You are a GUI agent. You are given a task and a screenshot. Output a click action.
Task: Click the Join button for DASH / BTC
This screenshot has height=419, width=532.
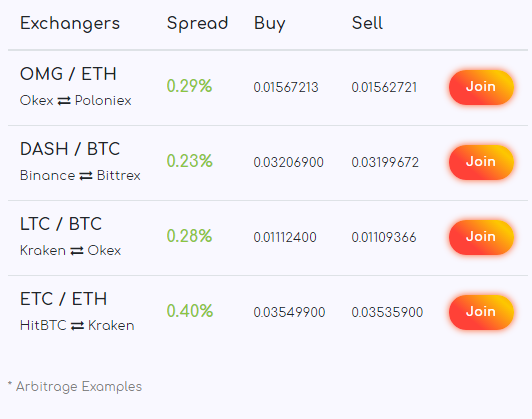pyautogui.click(x=481, y=162)
